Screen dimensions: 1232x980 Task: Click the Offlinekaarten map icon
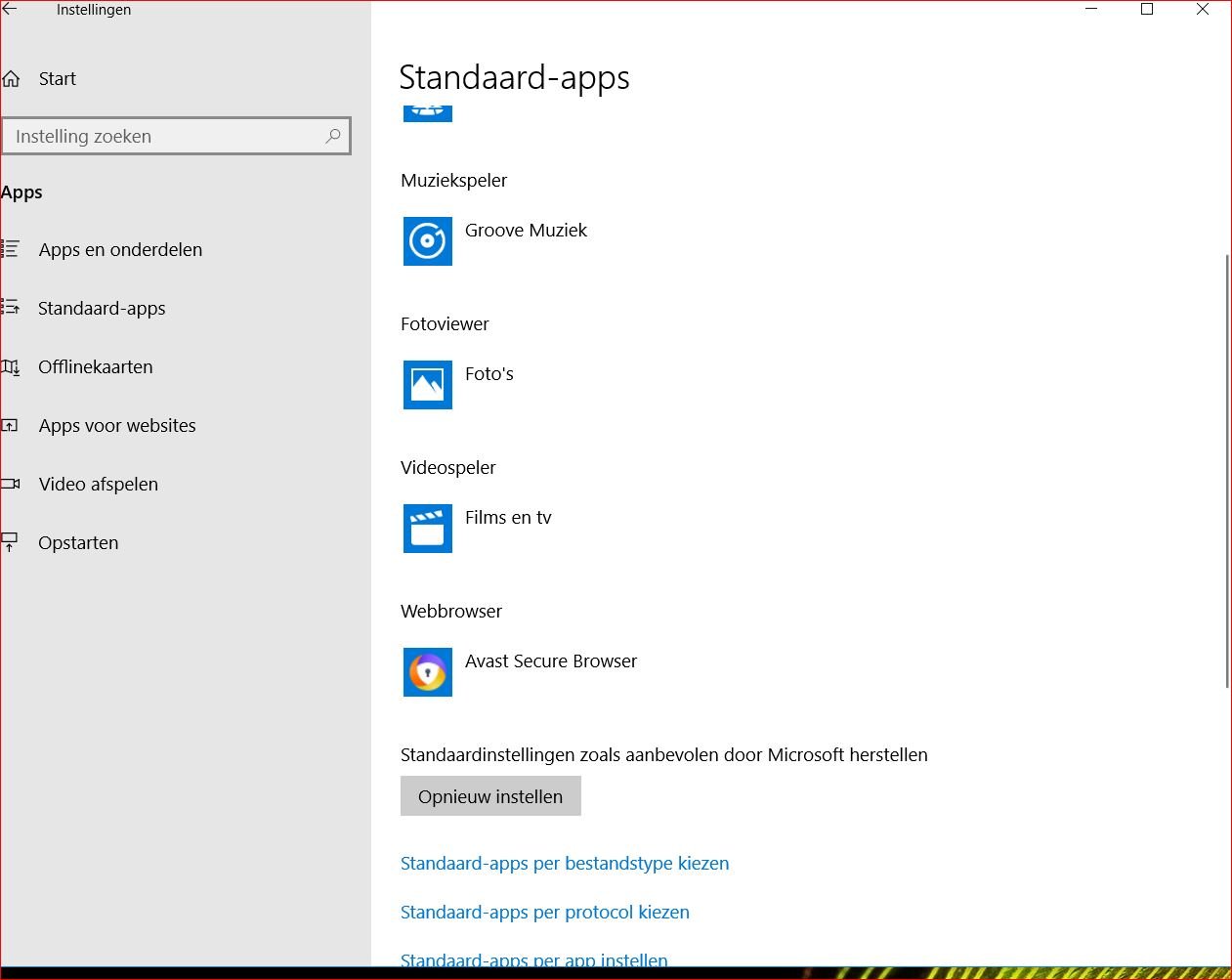click(11, 366)
